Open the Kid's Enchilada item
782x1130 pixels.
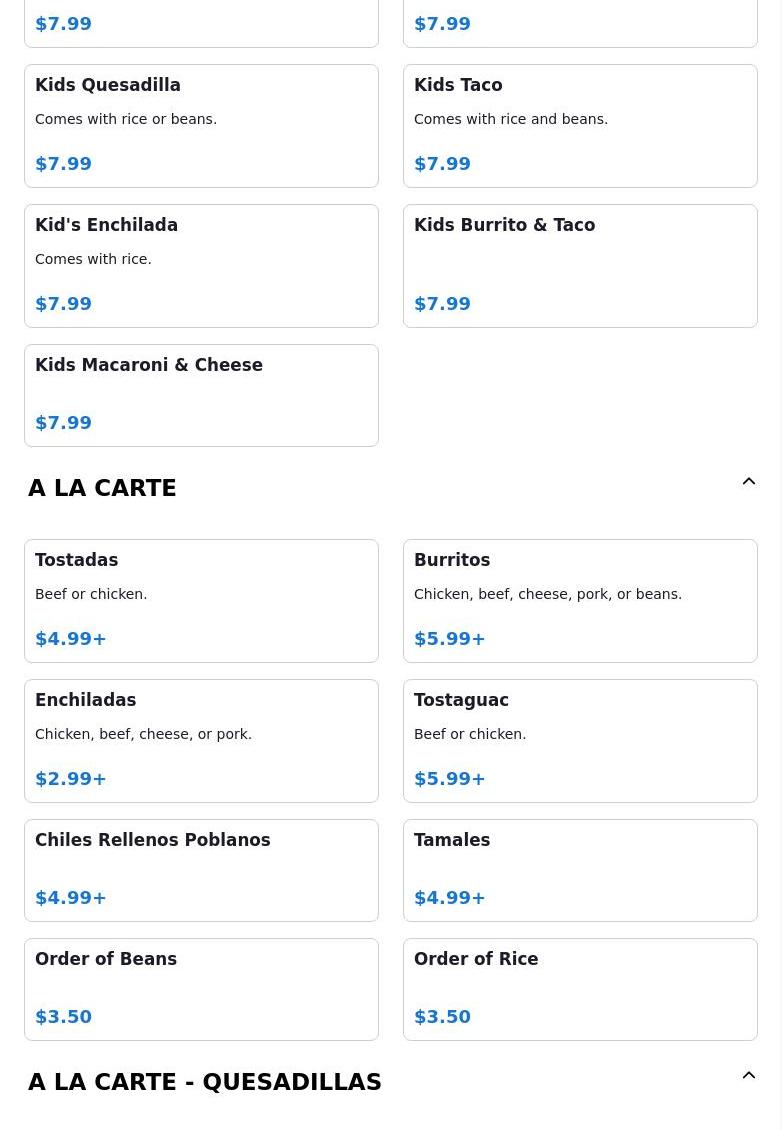(201, 266)
